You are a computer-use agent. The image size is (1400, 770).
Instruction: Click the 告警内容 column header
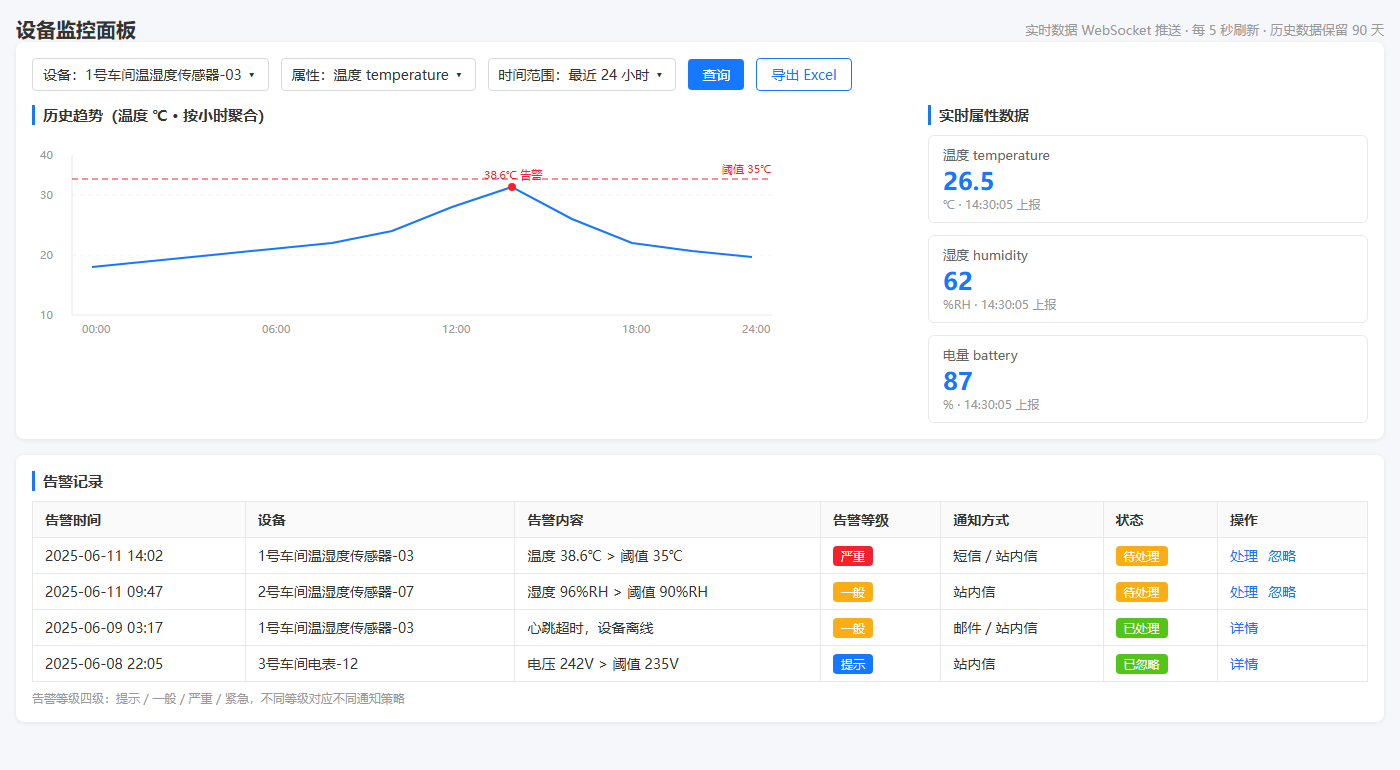coord(668,520)
